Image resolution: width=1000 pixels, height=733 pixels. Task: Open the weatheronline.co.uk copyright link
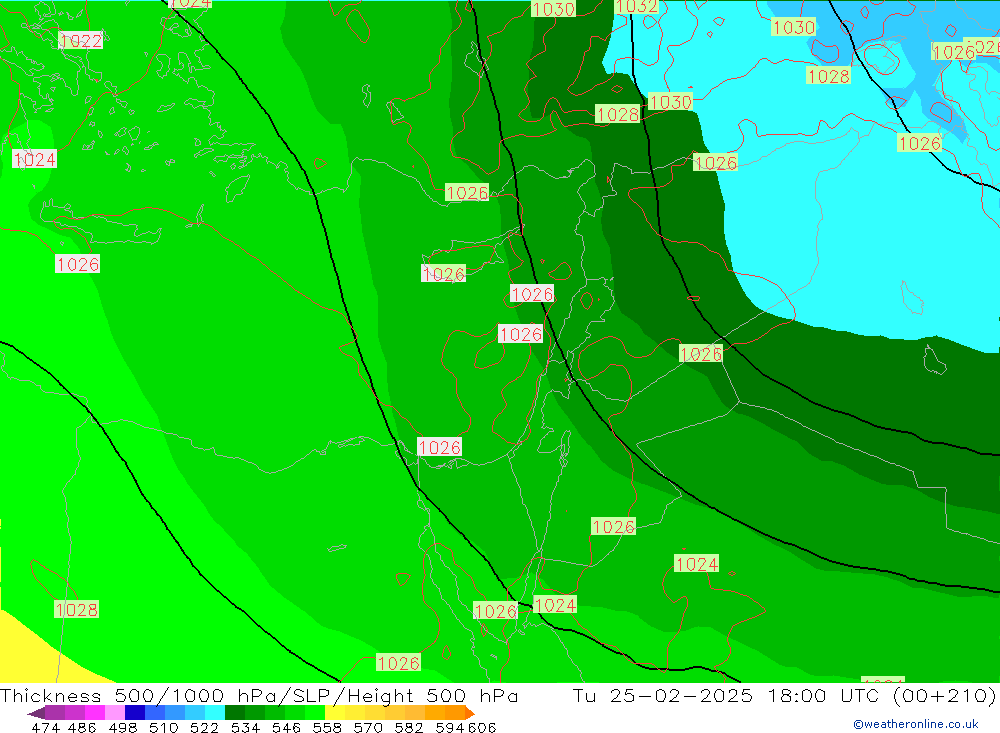[x=916, y=724]
